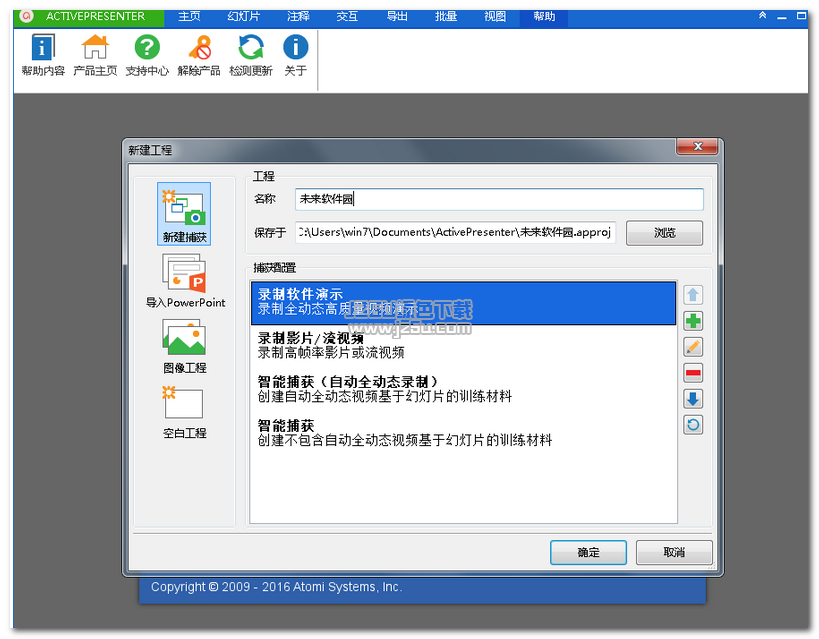
Task: Choose 导入PowerPoint project type
Action: [x=185, y=281]
